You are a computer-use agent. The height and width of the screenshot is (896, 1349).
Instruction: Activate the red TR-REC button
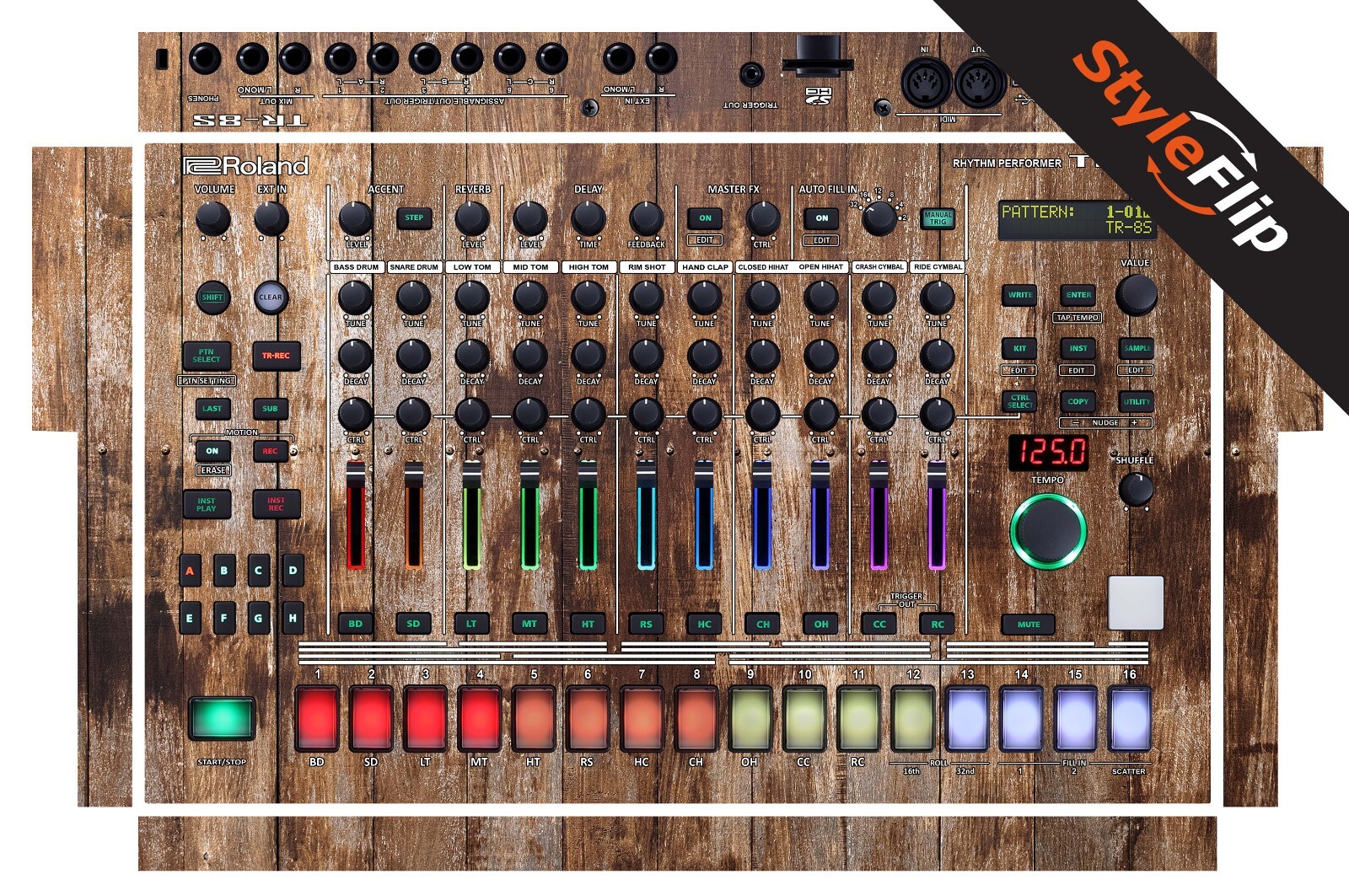276,356
